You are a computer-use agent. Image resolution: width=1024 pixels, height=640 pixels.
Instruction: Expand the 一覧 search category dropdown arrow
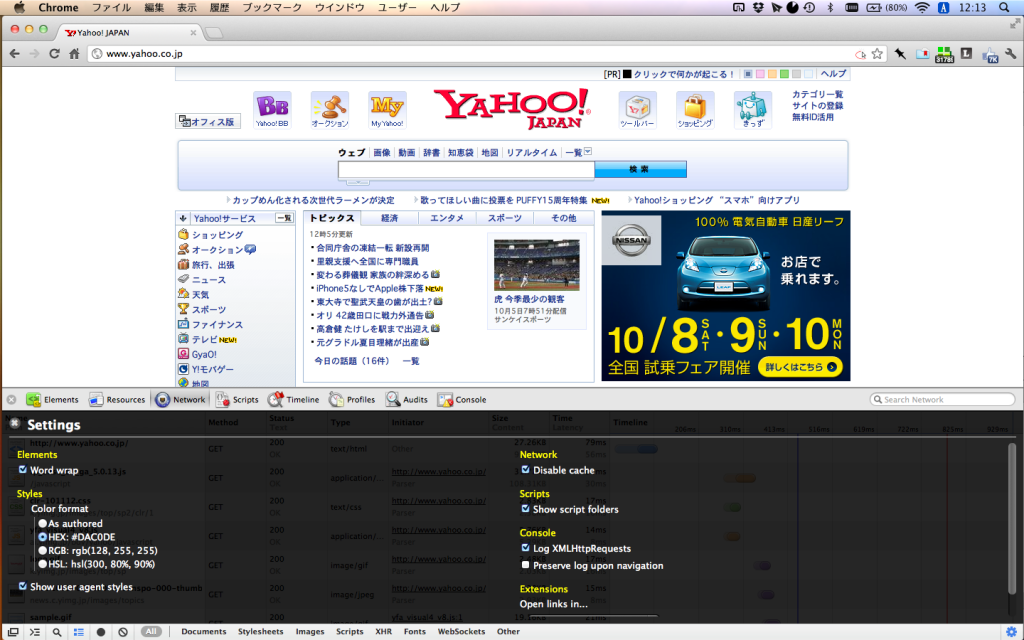(588, 152)
